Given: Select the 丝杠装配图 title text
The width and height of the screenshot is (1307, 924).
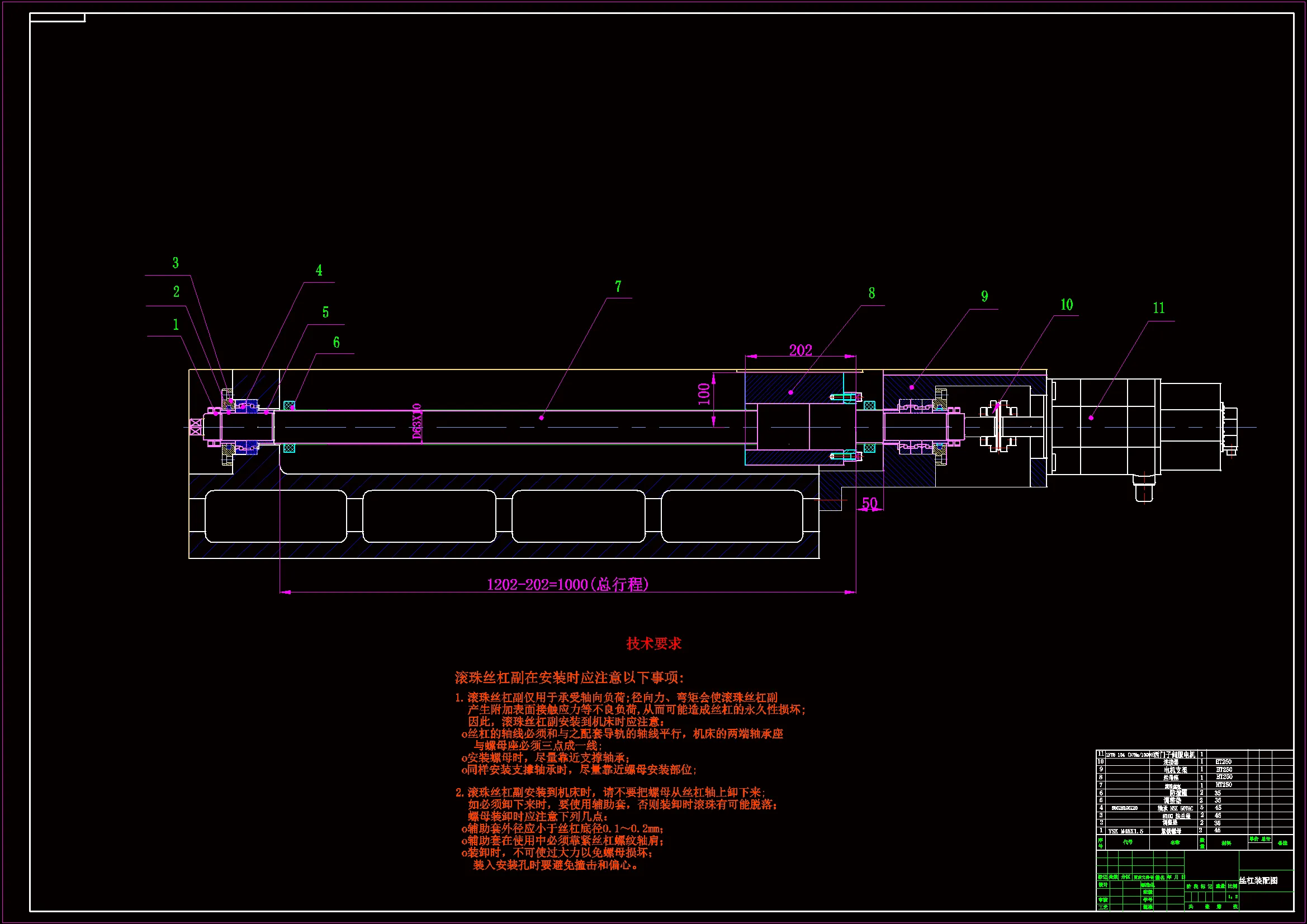Looking at the screenshot, I should (x=1257, y=880).
